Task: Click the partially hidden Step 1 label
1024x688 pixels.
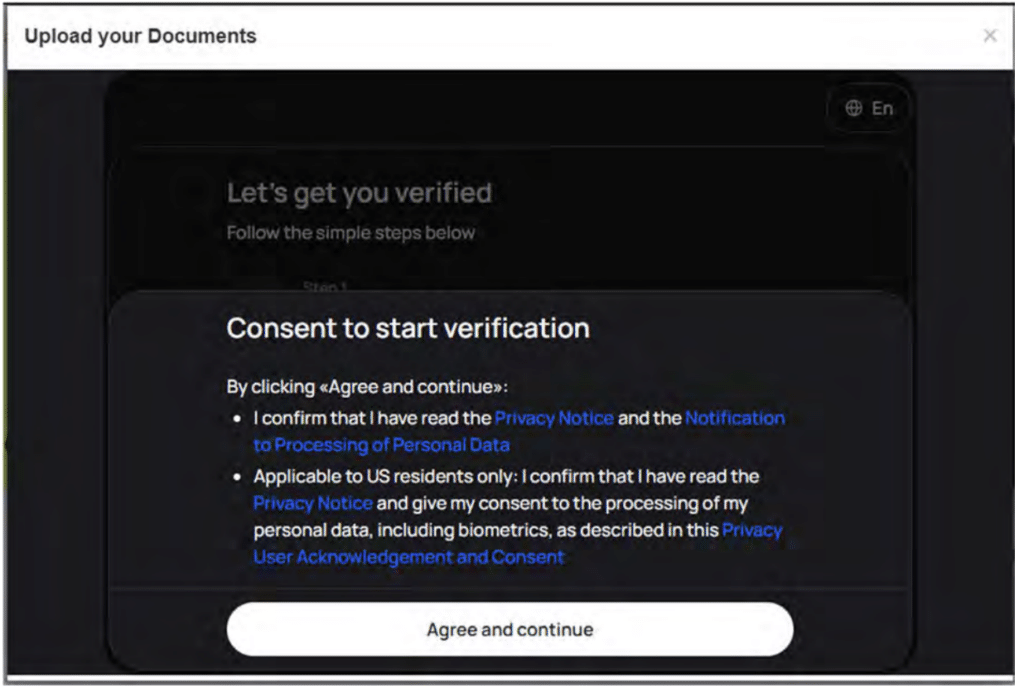Action: [325, 286]
